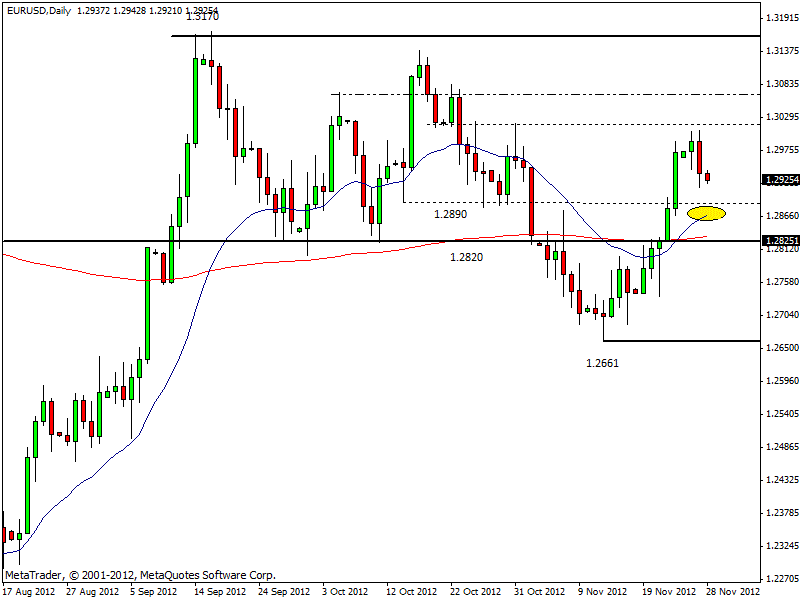Viewport: 800px width, 600px height.
Task: Click 22 Oct 2012 on the time axis
Action: 474,591
